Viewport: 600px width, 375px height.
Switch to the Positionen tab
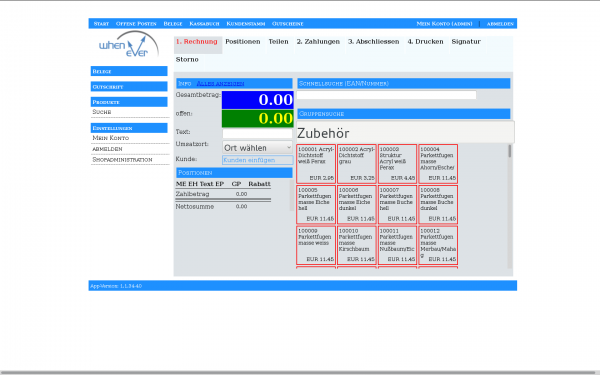[x=243, y=42]
